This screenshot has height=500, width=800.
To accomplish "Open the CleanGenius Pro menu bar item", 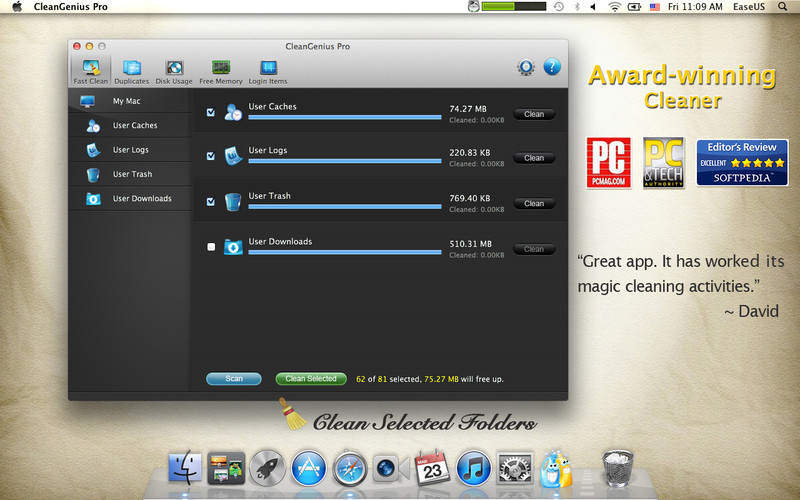I will [70, 7].
